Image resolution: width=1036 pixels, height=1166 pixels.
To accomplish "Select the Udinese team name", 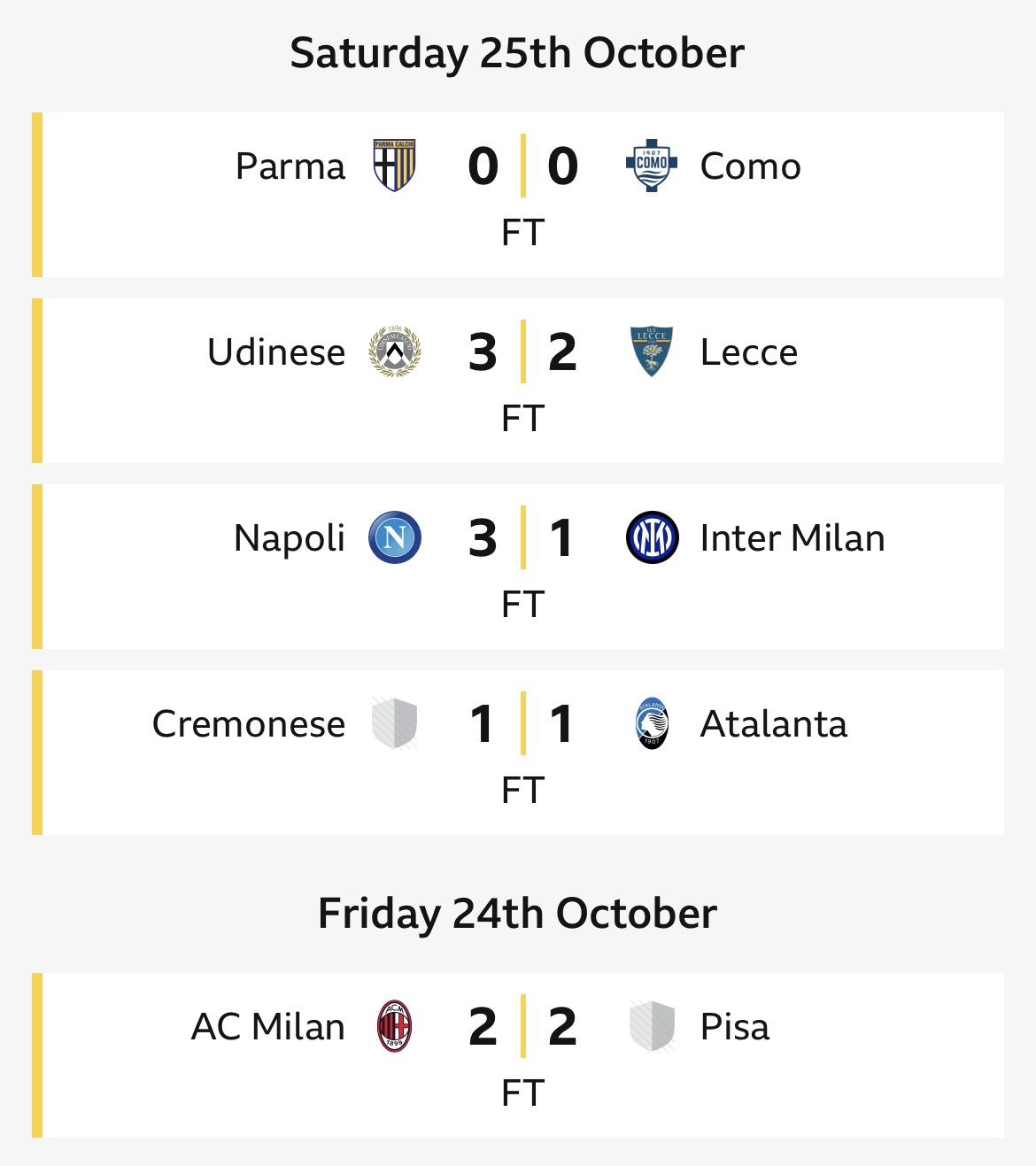I will (x=276, y=352).
